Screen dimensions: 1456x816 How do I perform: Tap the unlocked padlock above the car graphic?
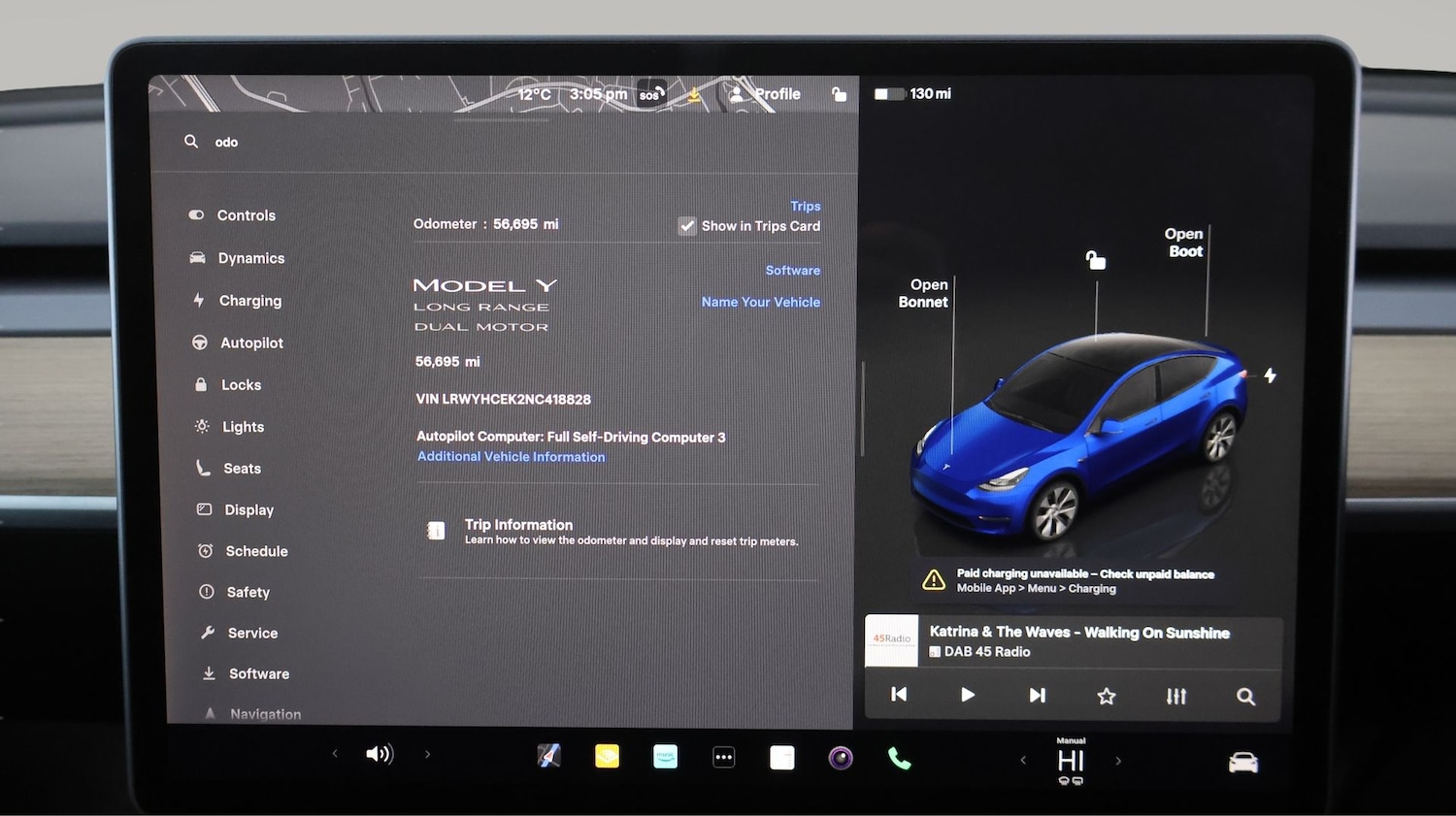coord(1096,258)
